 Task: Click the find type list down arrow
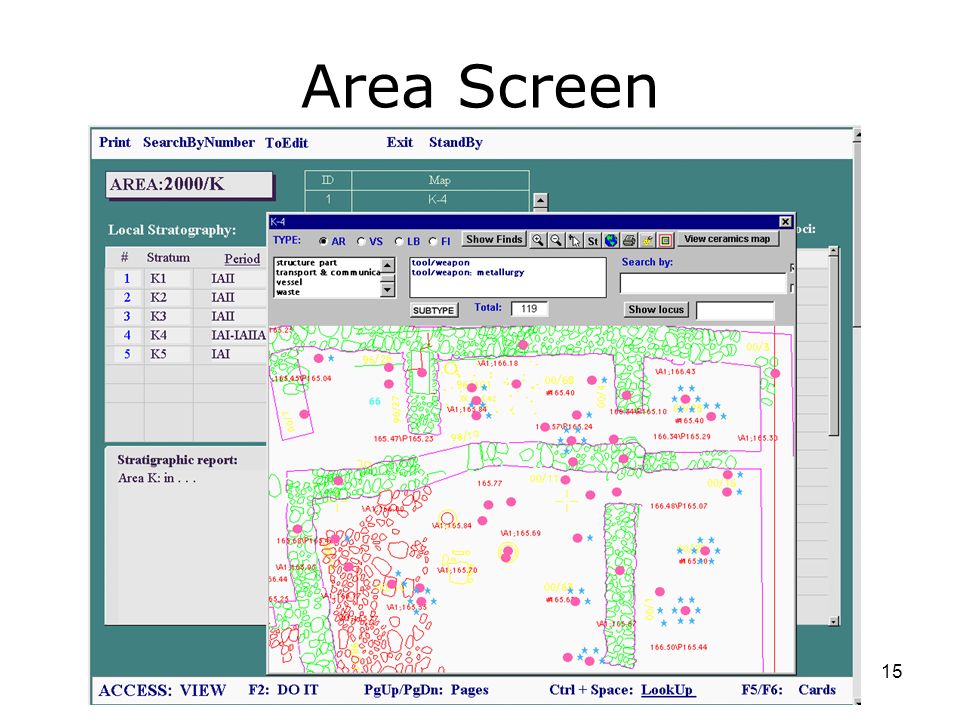tap(388, 290)
